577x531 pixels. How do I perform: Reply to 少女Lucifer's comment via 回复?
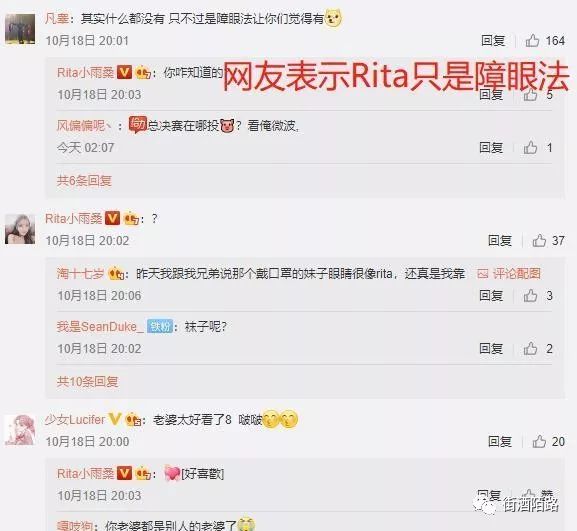click(x=500, y=441)
